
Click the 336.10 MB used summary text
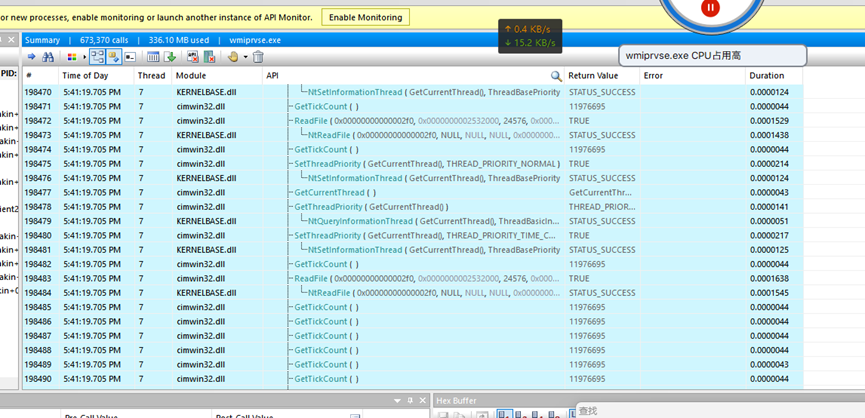tap(179, 40)
